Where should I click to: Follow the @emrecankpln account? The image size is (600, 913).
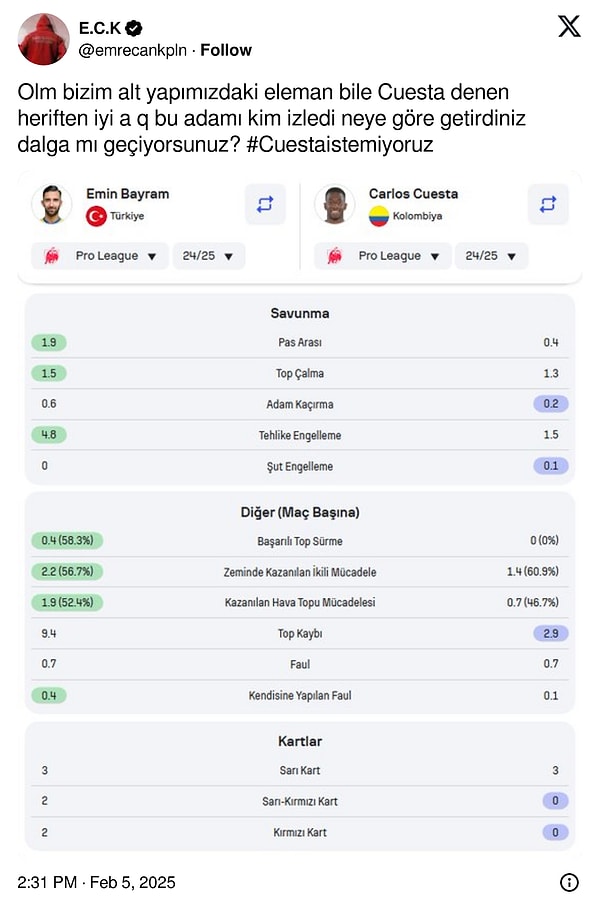tap(226, 51)
